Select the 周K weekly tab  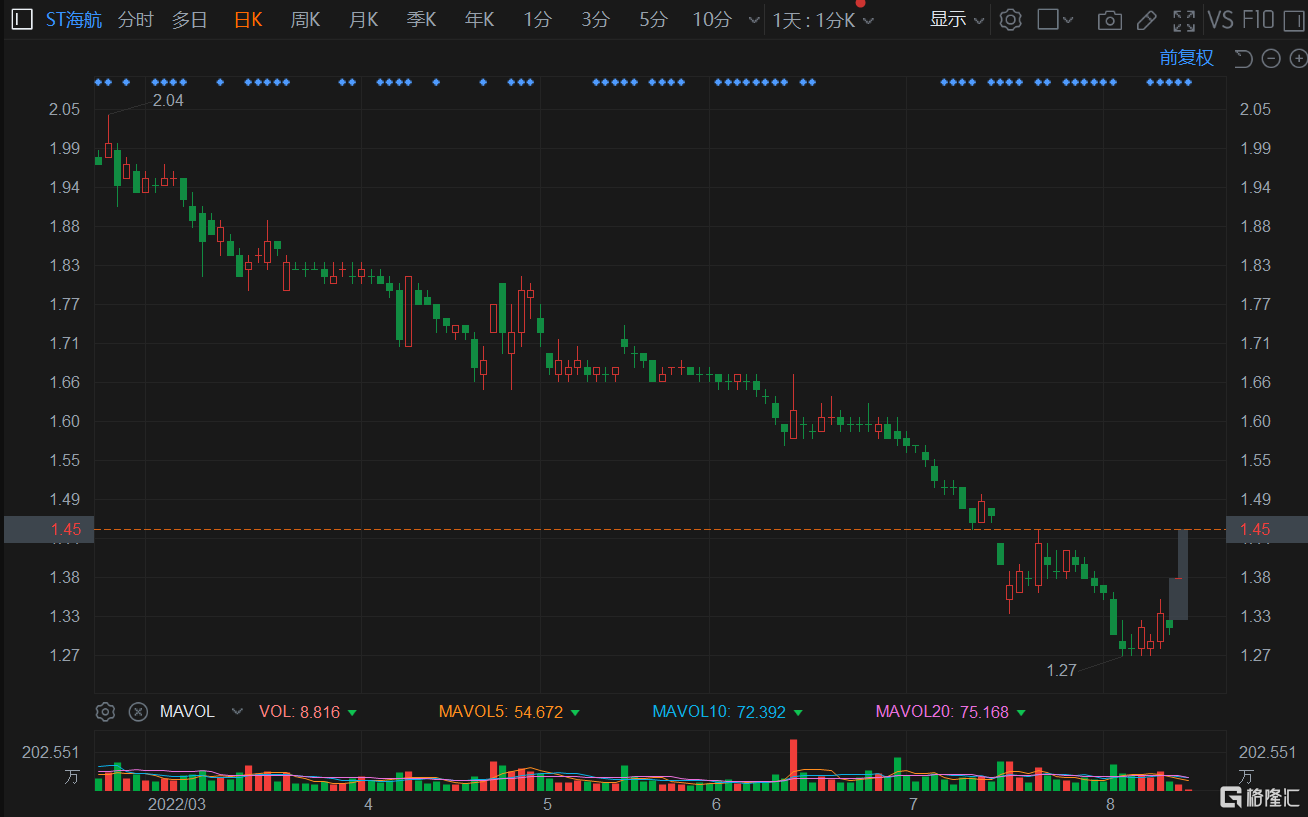tap(305, 19)
